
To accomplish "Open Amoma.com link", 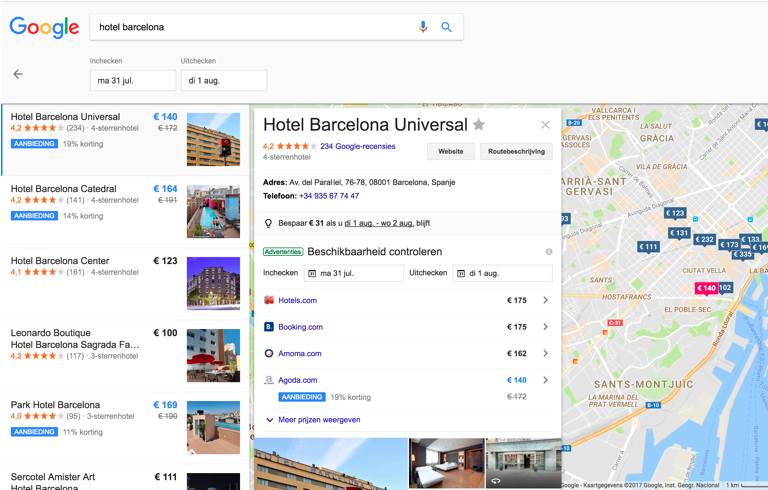I will (300, 353).
